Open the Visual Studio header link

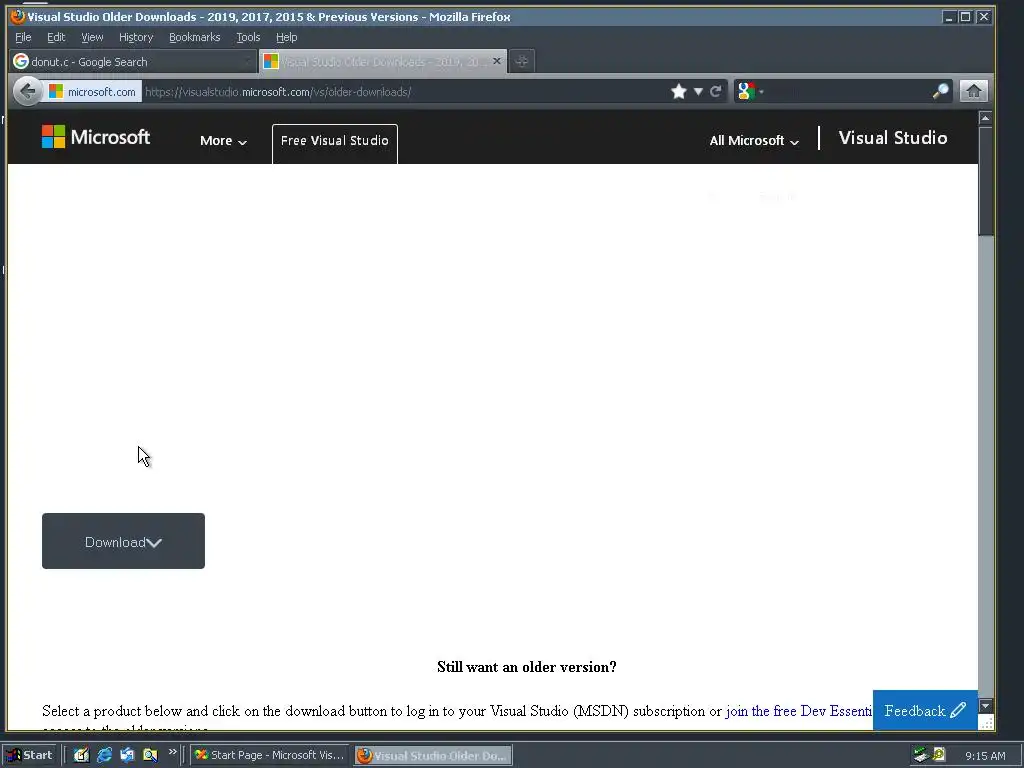click(x=893, y=138)
